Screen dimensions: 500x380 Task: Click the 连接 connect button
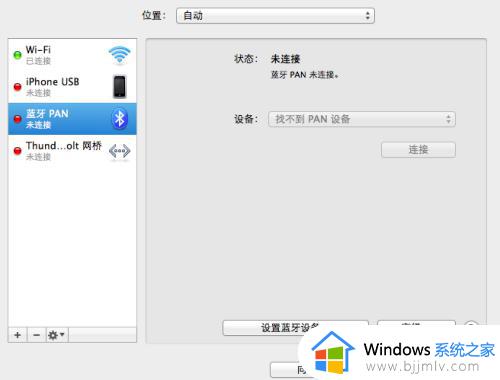pos(418,150)
